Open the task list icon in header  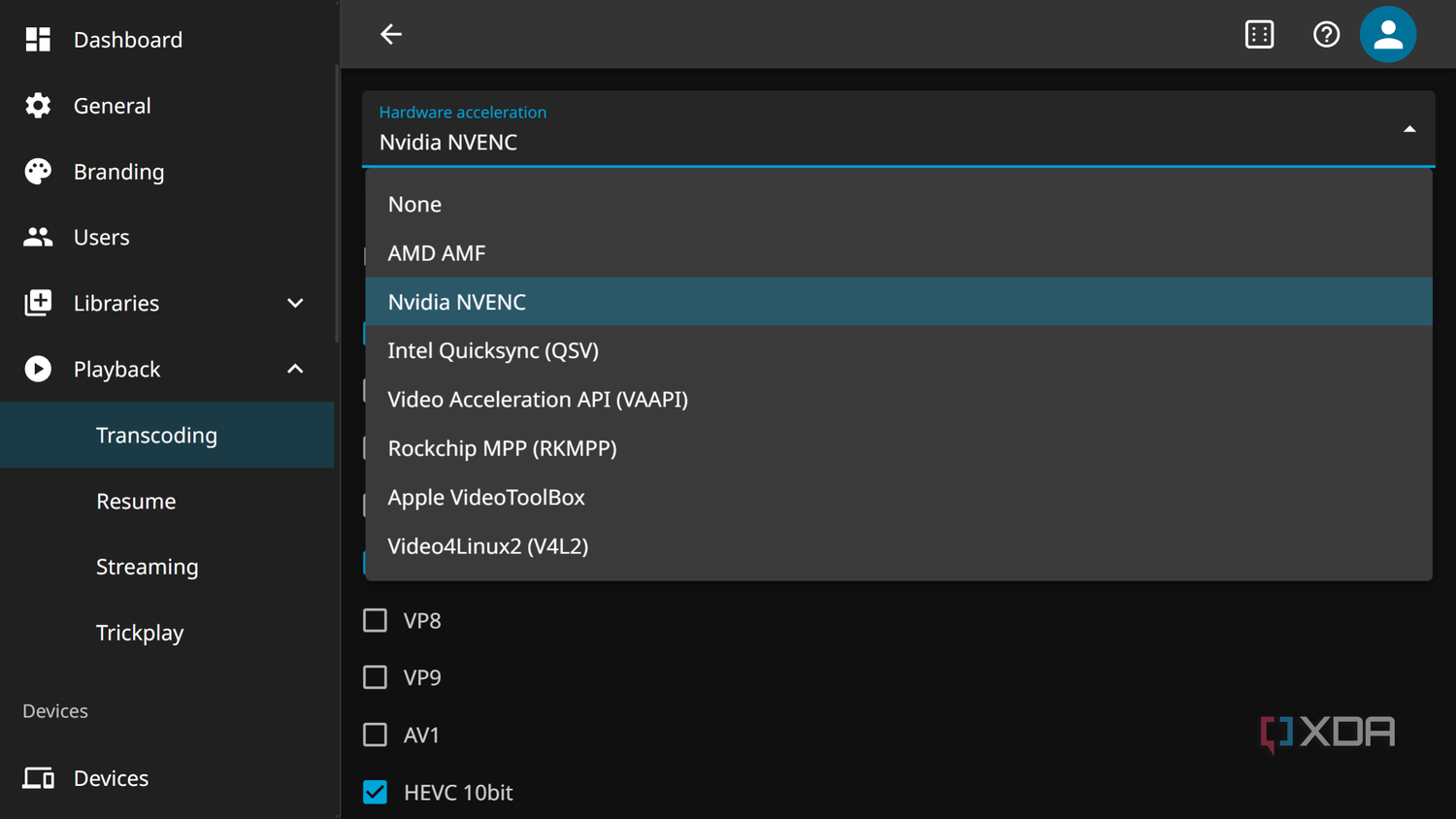(1259, 35)
